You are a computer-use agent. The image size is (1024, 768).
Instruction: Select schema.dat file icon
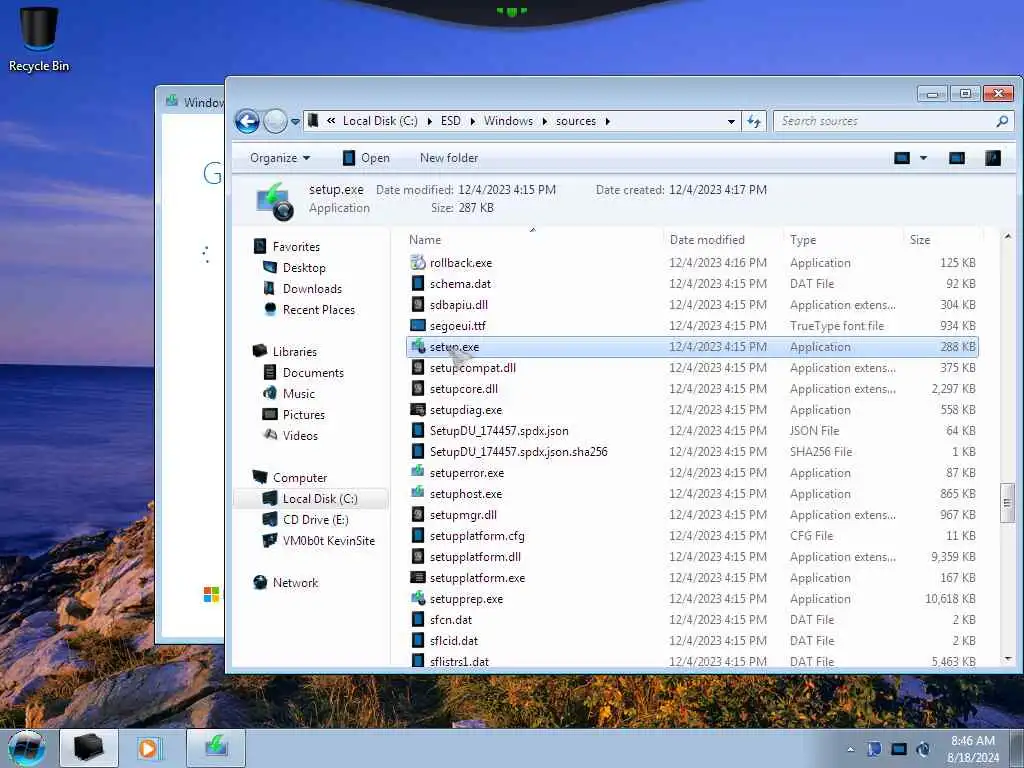(418, 283)
